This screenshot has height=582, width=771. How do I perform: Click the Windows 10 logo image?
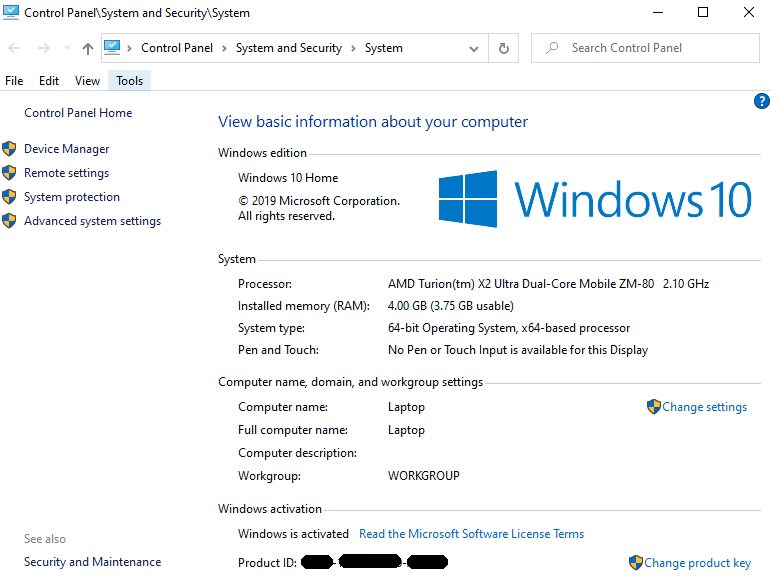tap(595, 199)
